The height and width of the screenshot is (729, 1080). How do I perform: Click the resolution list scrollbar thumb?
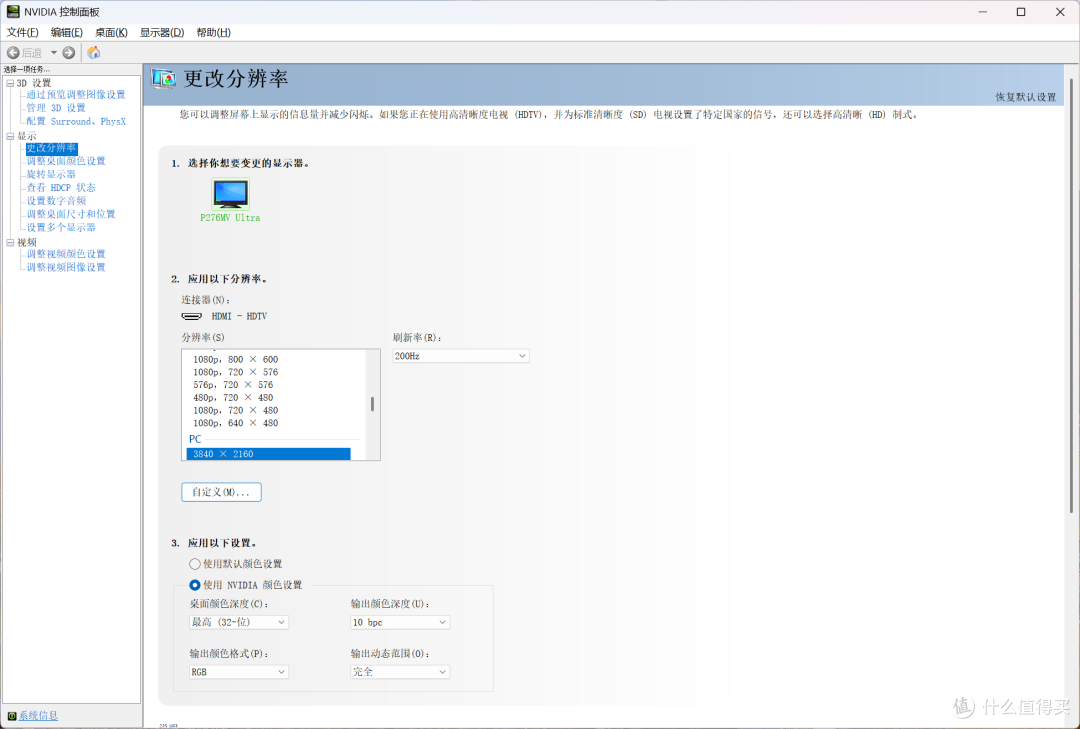click(x=373, y=404)
